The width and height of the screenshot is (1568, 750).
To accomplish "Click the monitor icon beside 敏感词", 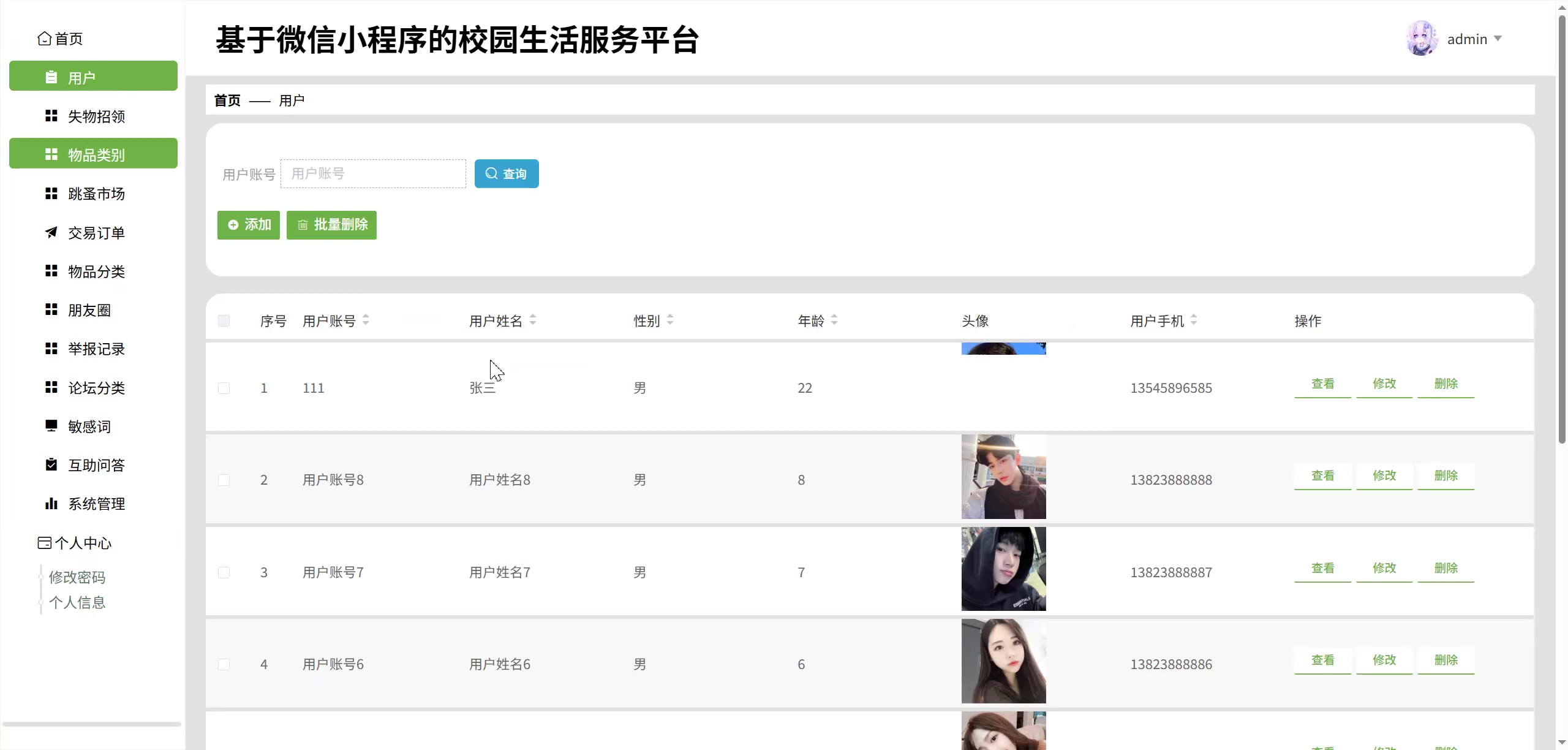I will pos(51,426).
